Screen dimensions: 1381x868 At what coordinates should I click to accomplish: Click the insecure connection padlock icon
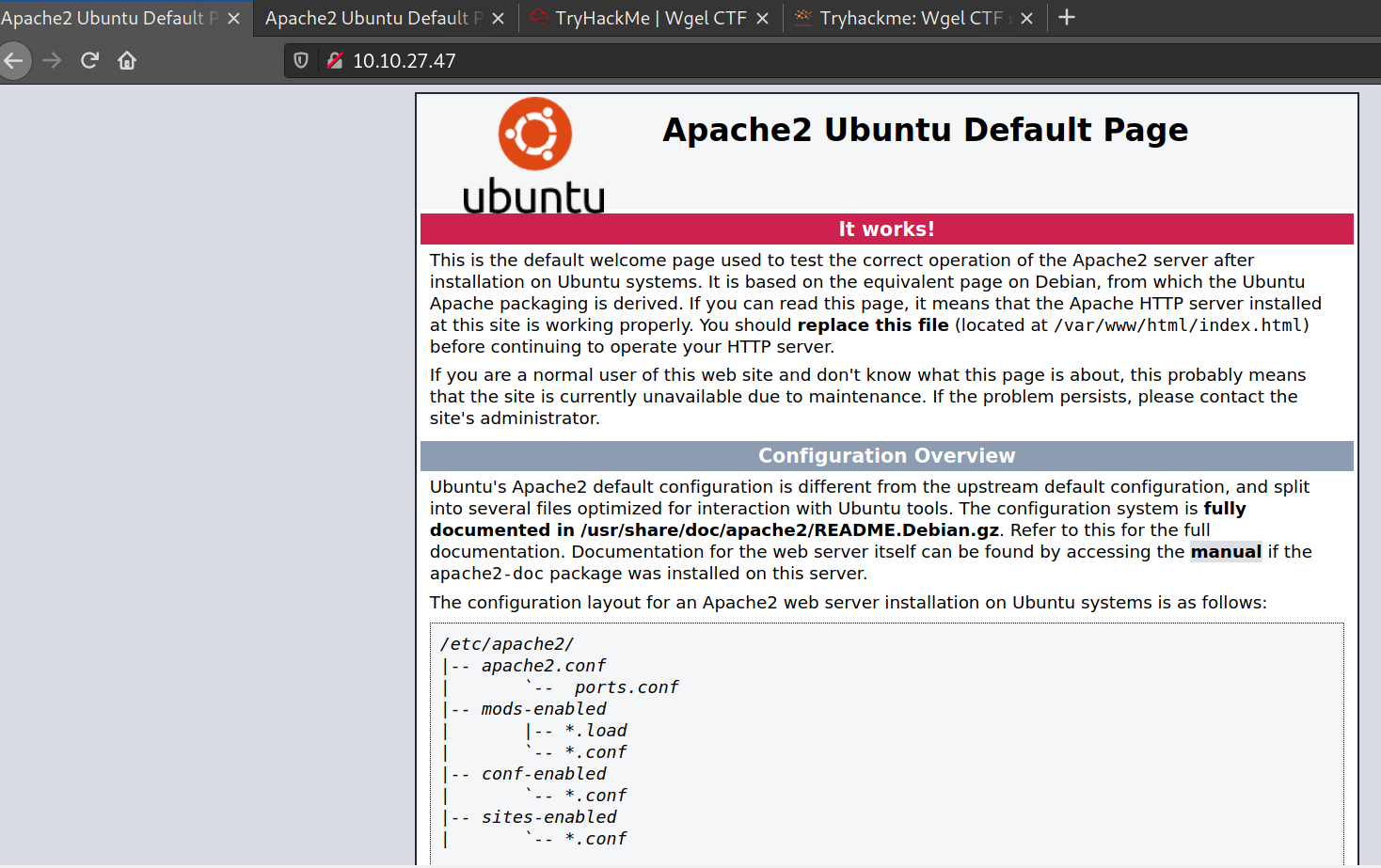tap(334, 61)
